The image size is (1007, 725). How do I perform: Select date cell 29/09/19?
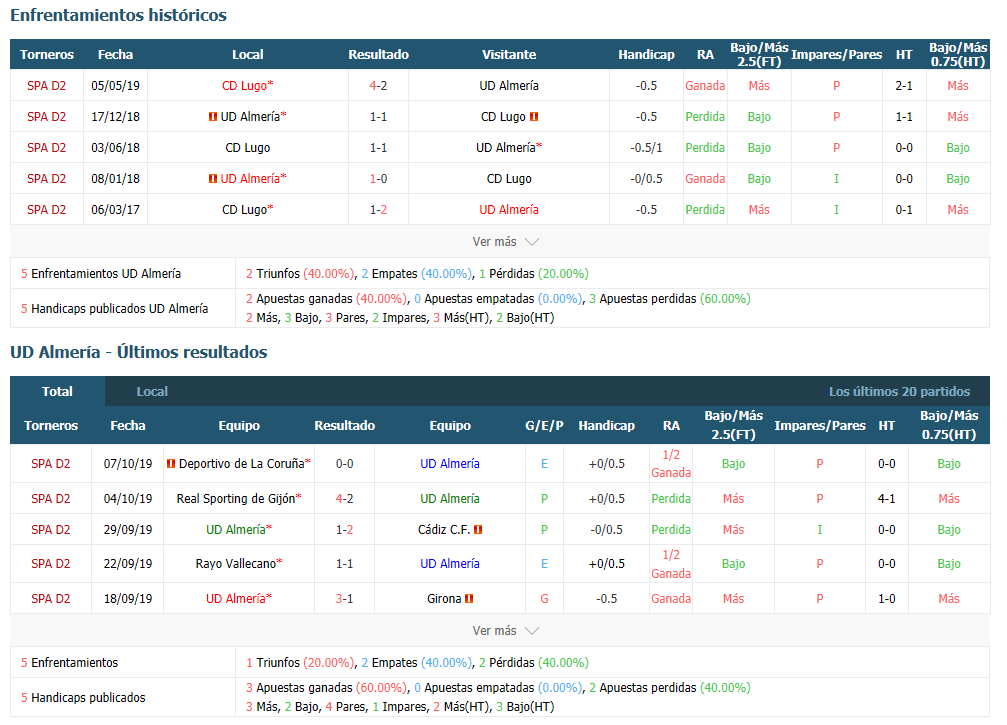click(128, 530)
